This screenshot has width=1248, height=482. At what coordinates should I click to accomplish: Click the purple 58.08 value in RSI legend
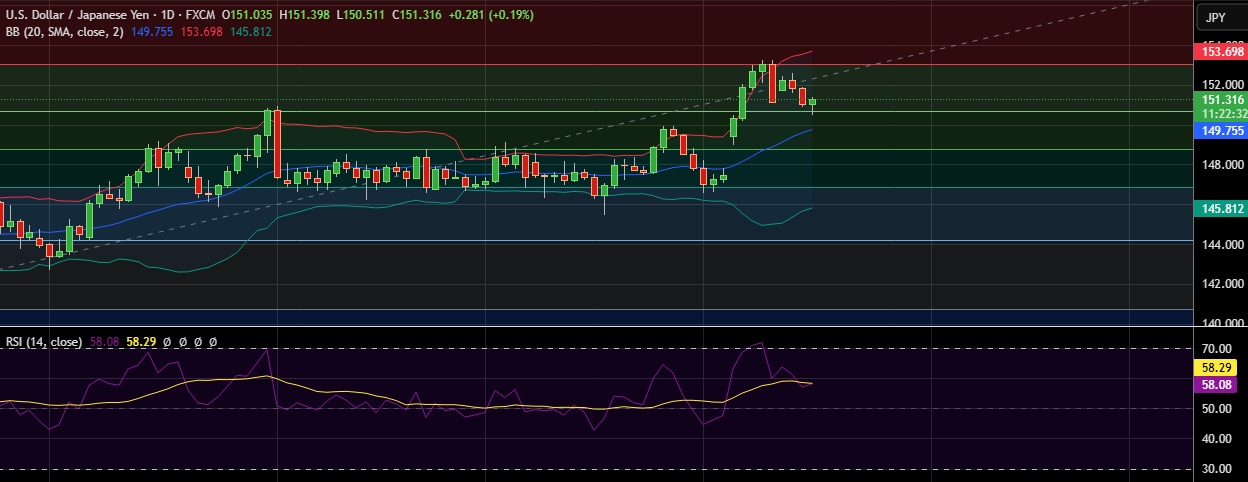pos(104,341)
